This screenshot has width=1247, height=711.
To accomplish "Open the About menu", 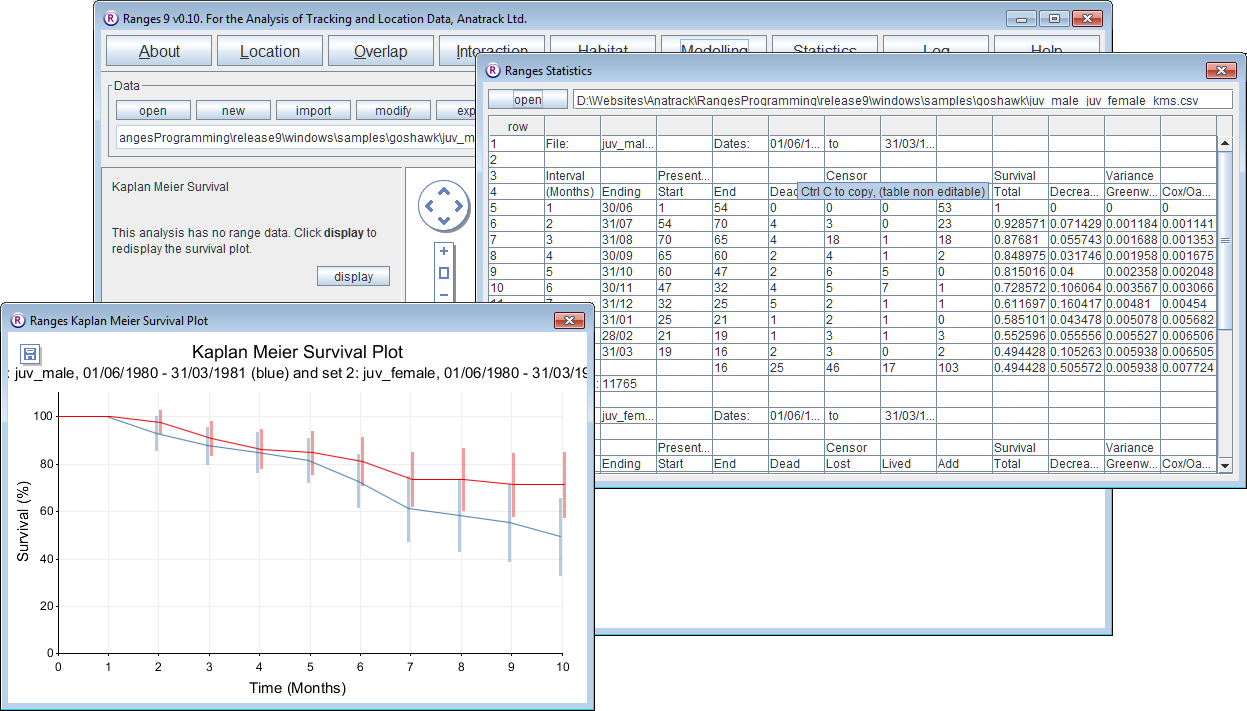I will tap(159, 52).
